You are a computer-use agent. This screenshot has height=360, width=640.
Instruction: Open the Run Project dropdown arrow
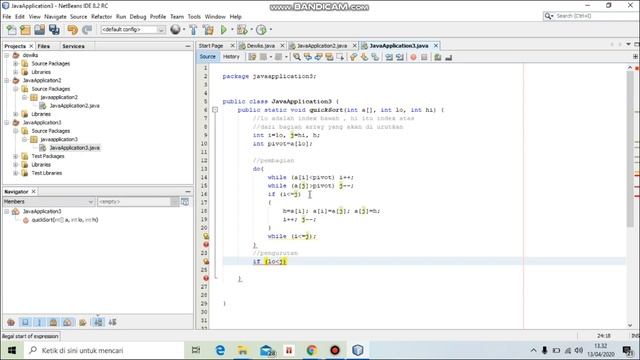click(x=232, y=30)
